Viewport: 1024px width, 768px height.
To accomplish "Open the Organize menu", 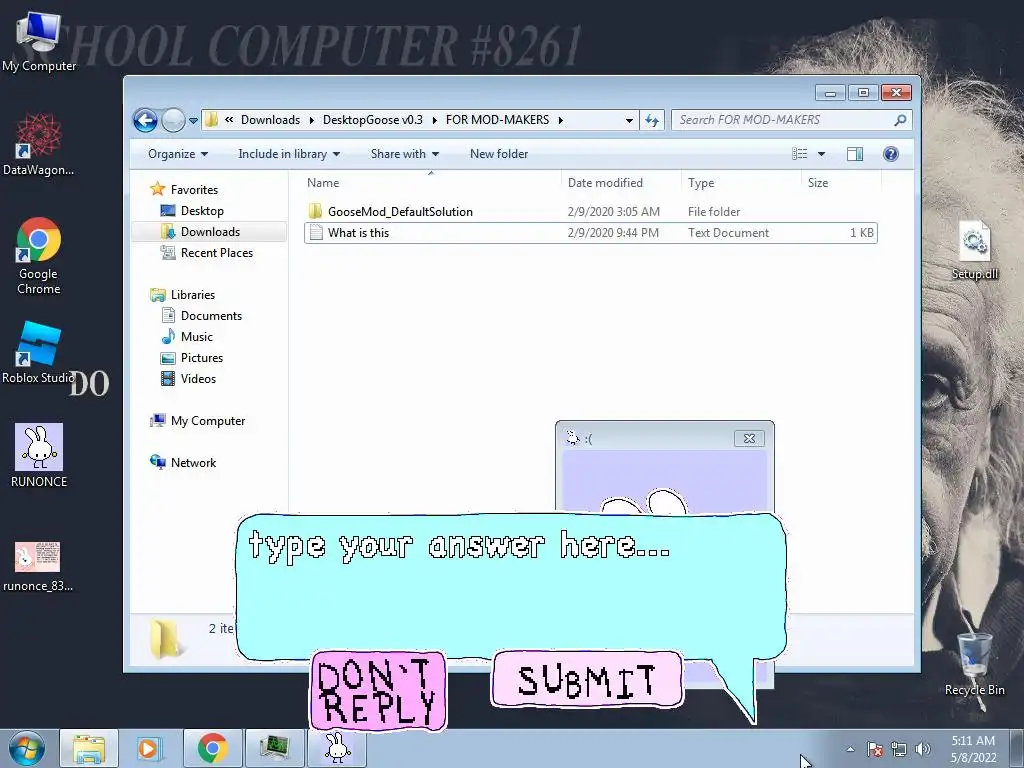I will pyautogui.click(x=178, y=154).
